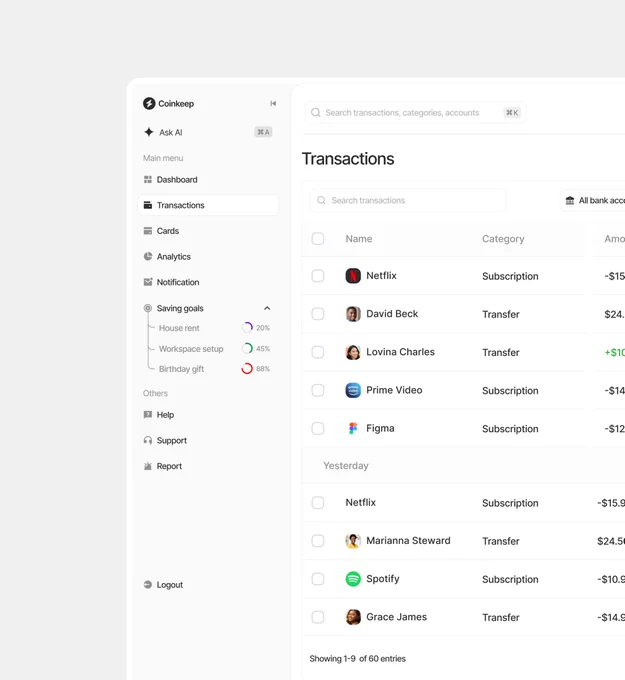Click the Transactions wallet icon

[x=148, y=205]
